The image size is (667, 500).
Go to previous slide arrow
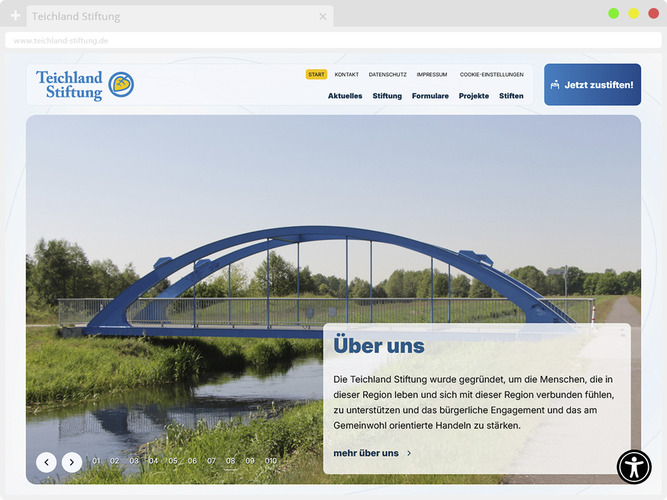[x=46, y=462]
